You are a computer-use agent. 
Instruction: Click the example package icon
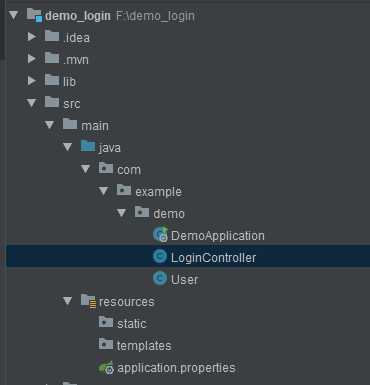click(x=124, y=190)
